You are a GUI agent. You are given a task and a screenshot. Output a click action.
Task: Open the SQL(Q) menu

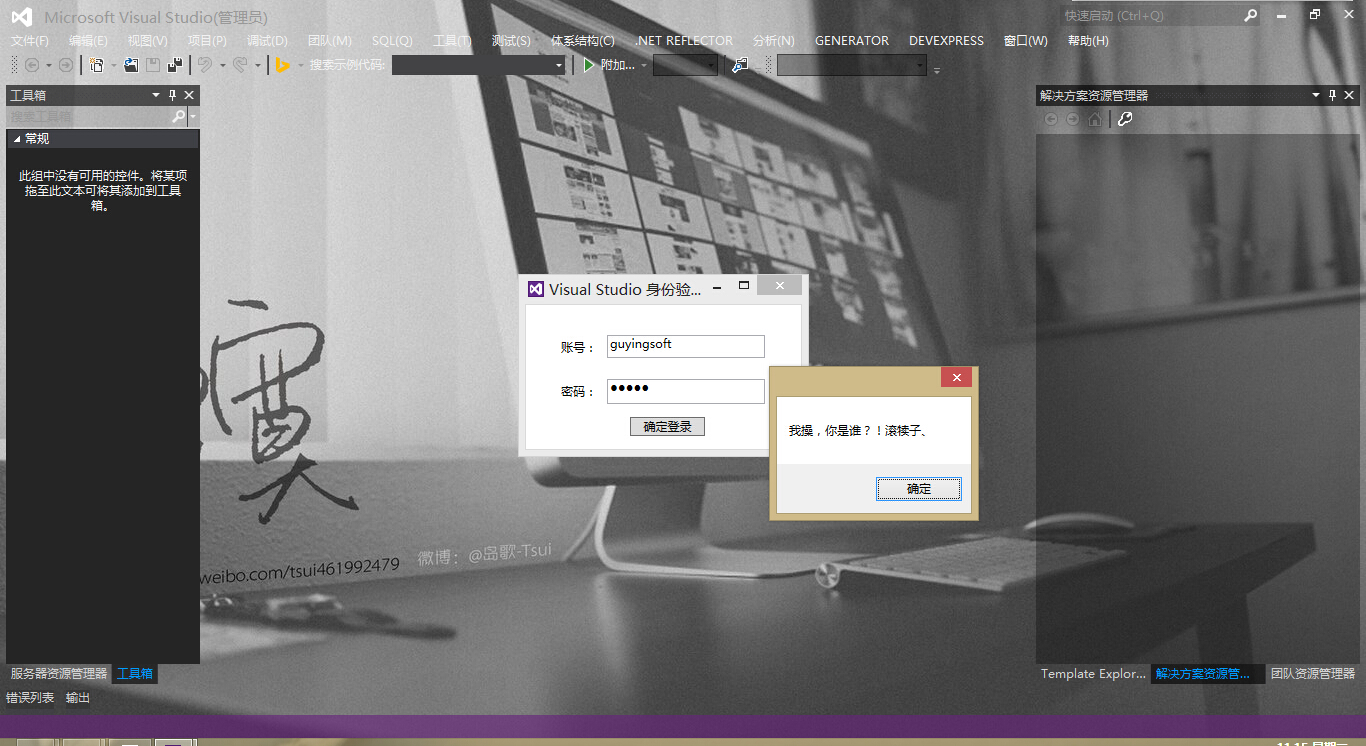(x=392, y=41)
